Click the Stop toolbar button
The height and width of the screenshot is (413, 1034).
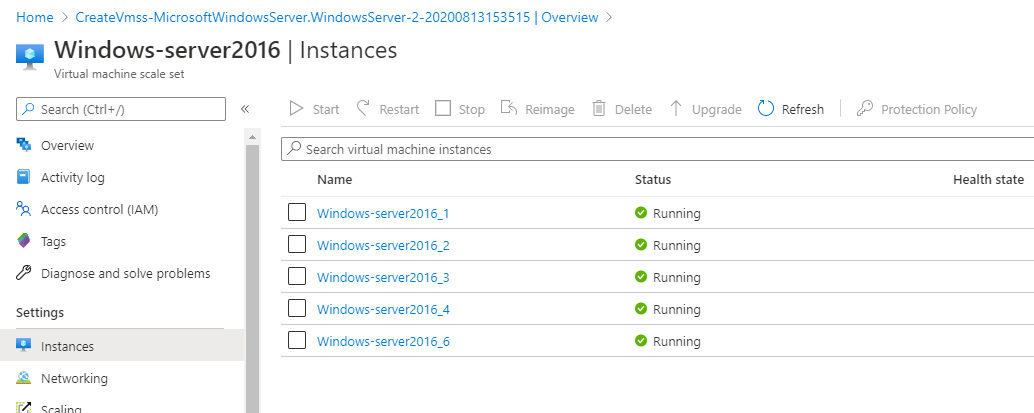460,109
